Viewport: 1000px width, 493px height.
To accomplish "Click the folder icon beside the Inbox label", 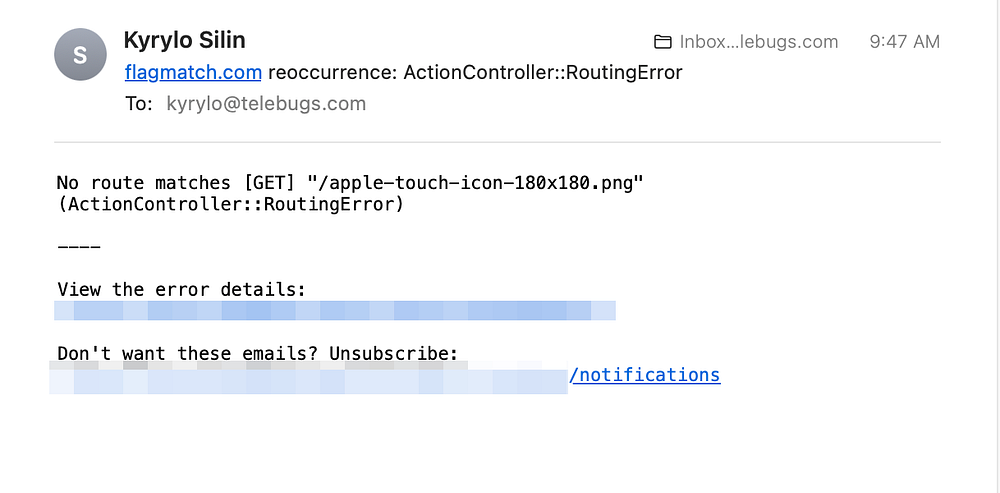I will (x=662, y=42).
